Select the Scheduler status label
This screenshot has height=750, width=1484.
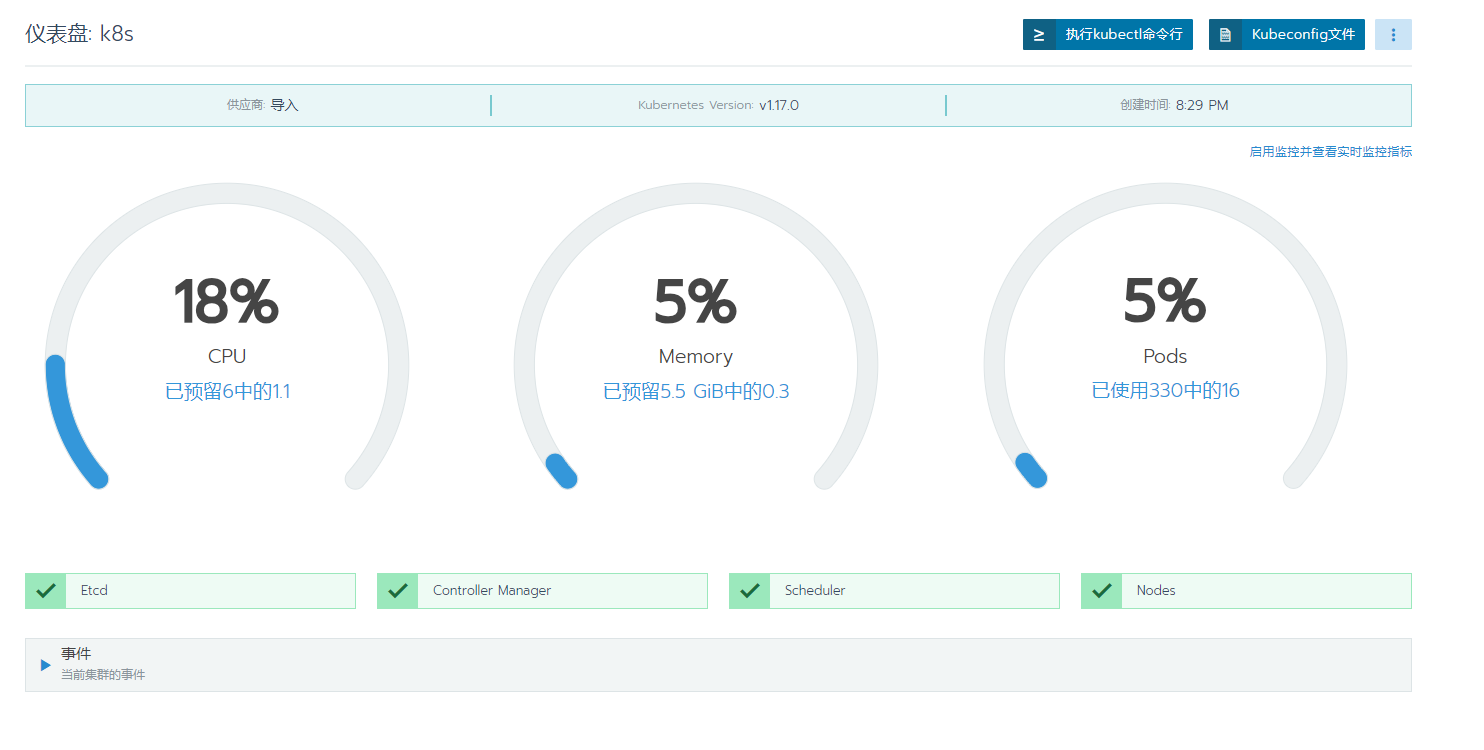(815, 591)
